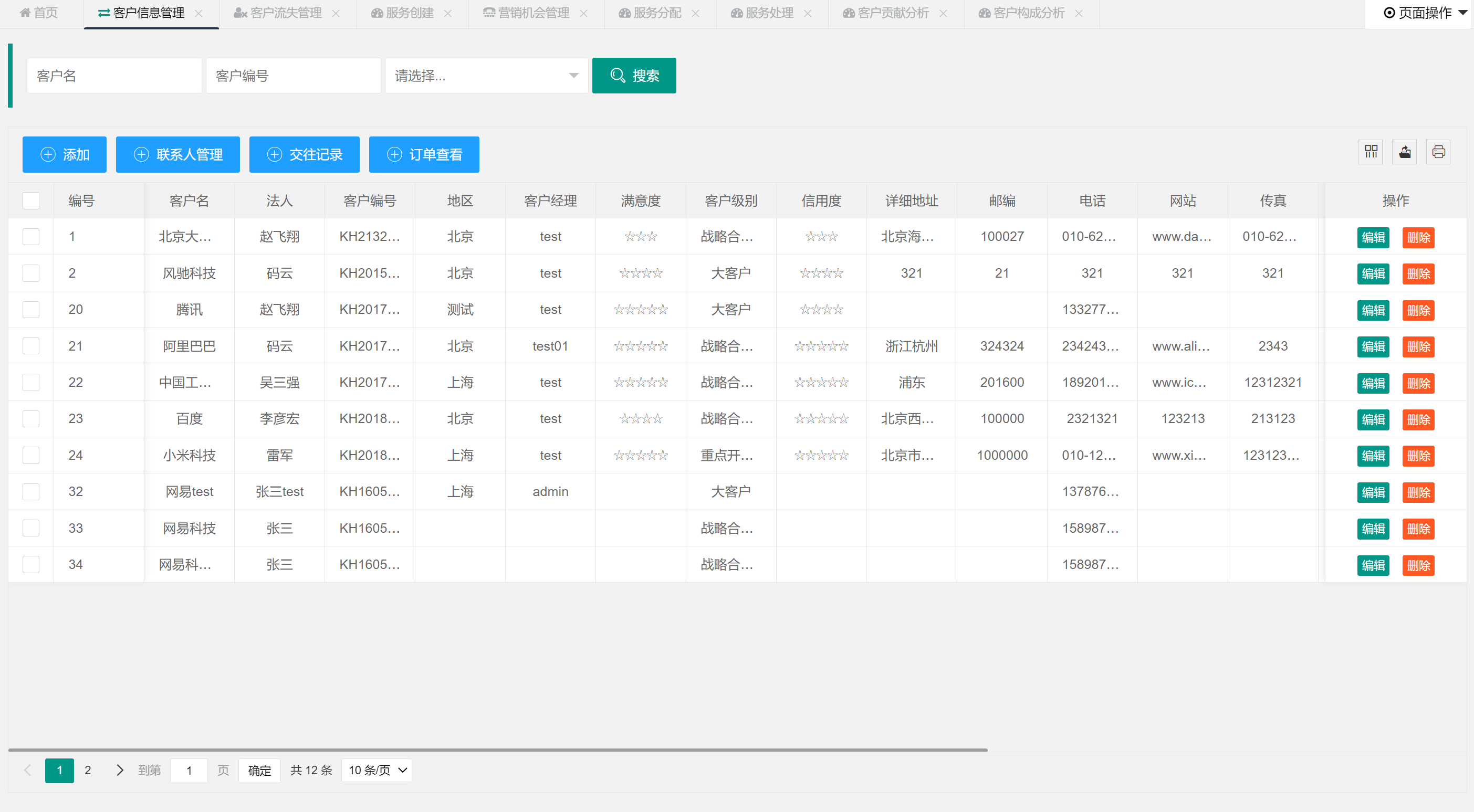
Task: Click the 搜索 button
Action: [x=634, y=76]
